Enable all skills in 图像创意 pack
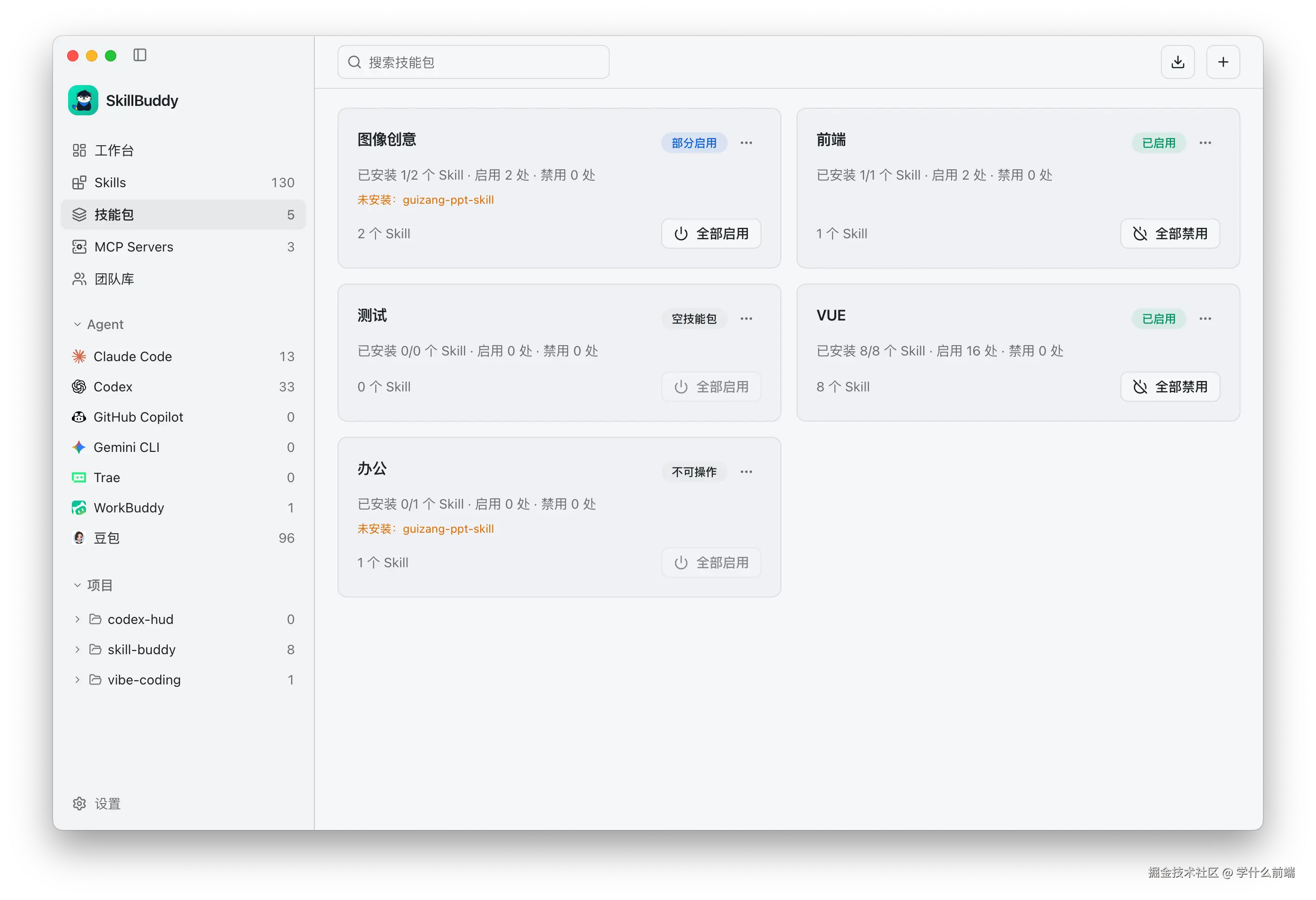Image resolution: width=1316 pixels, height=900 pixels. [x=711, y=234]
